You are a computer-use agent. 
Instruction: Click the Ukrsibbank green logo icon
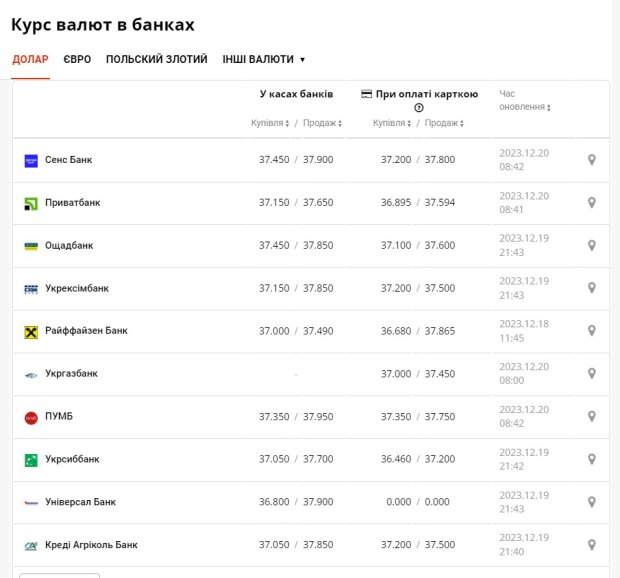(31, 460)
